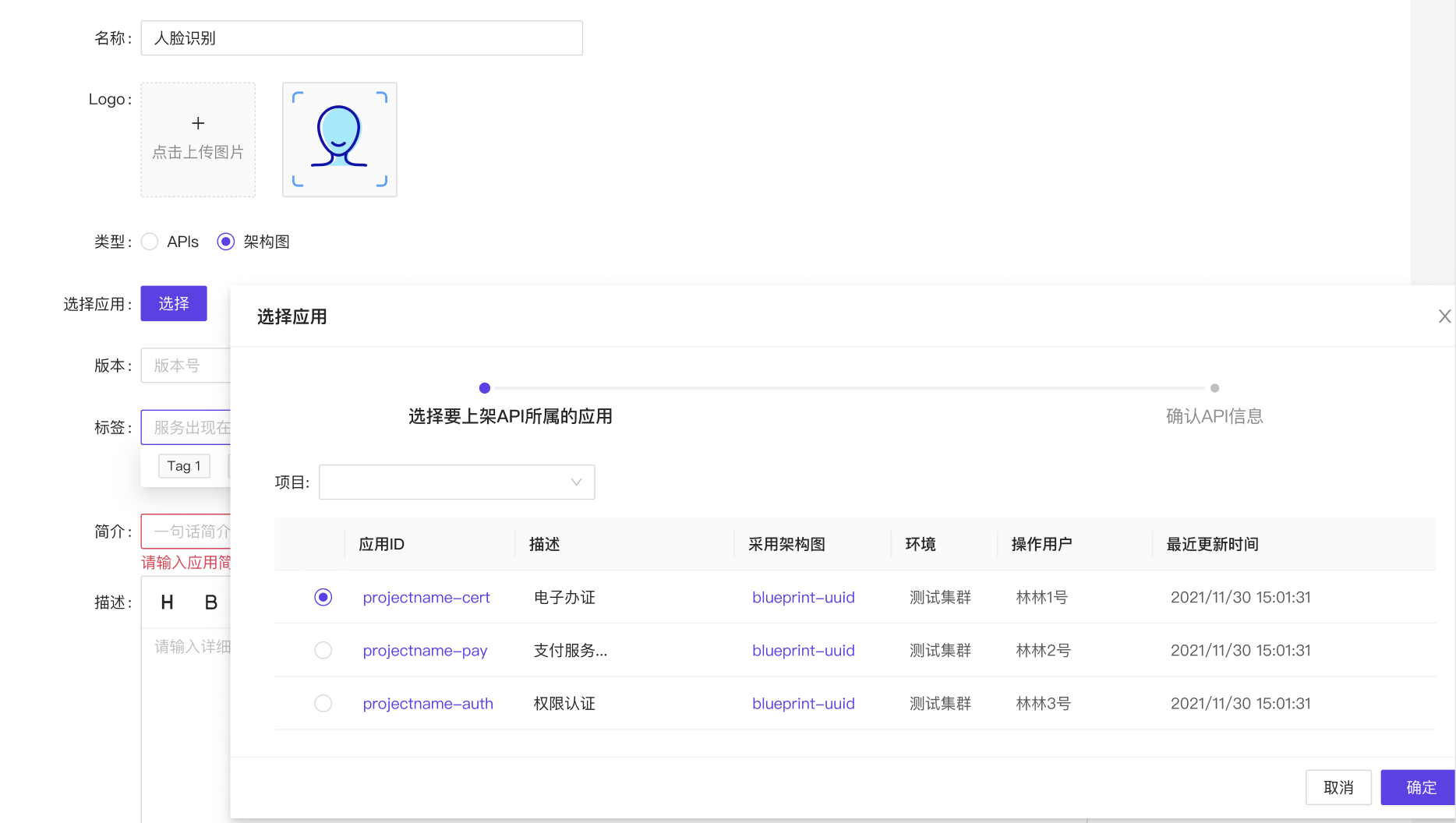Choose the projectname-cert row radio button

(x=323, y=597)
